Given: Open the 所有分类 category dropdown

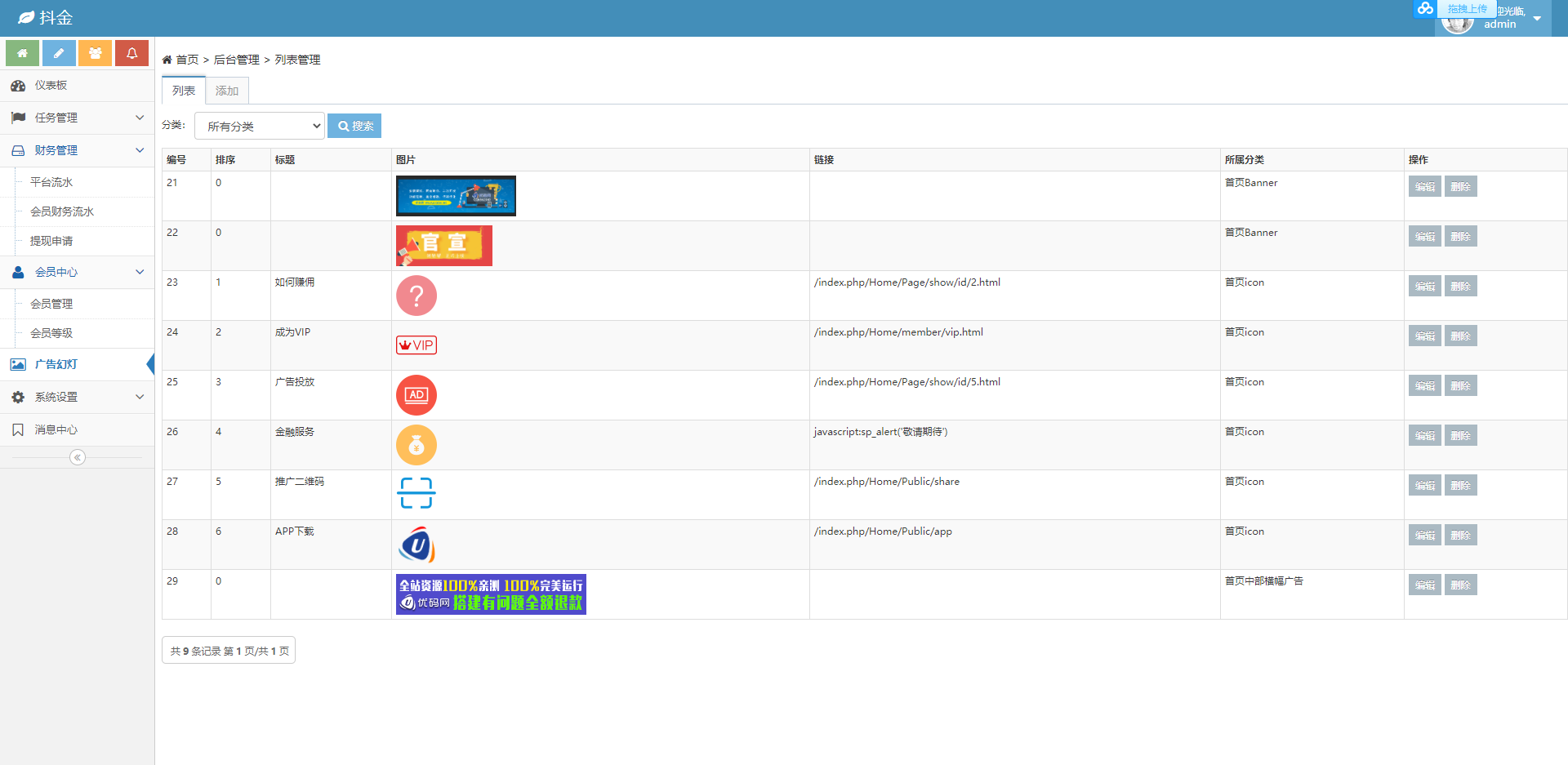Looking at the screenshot, I should 260,127.
